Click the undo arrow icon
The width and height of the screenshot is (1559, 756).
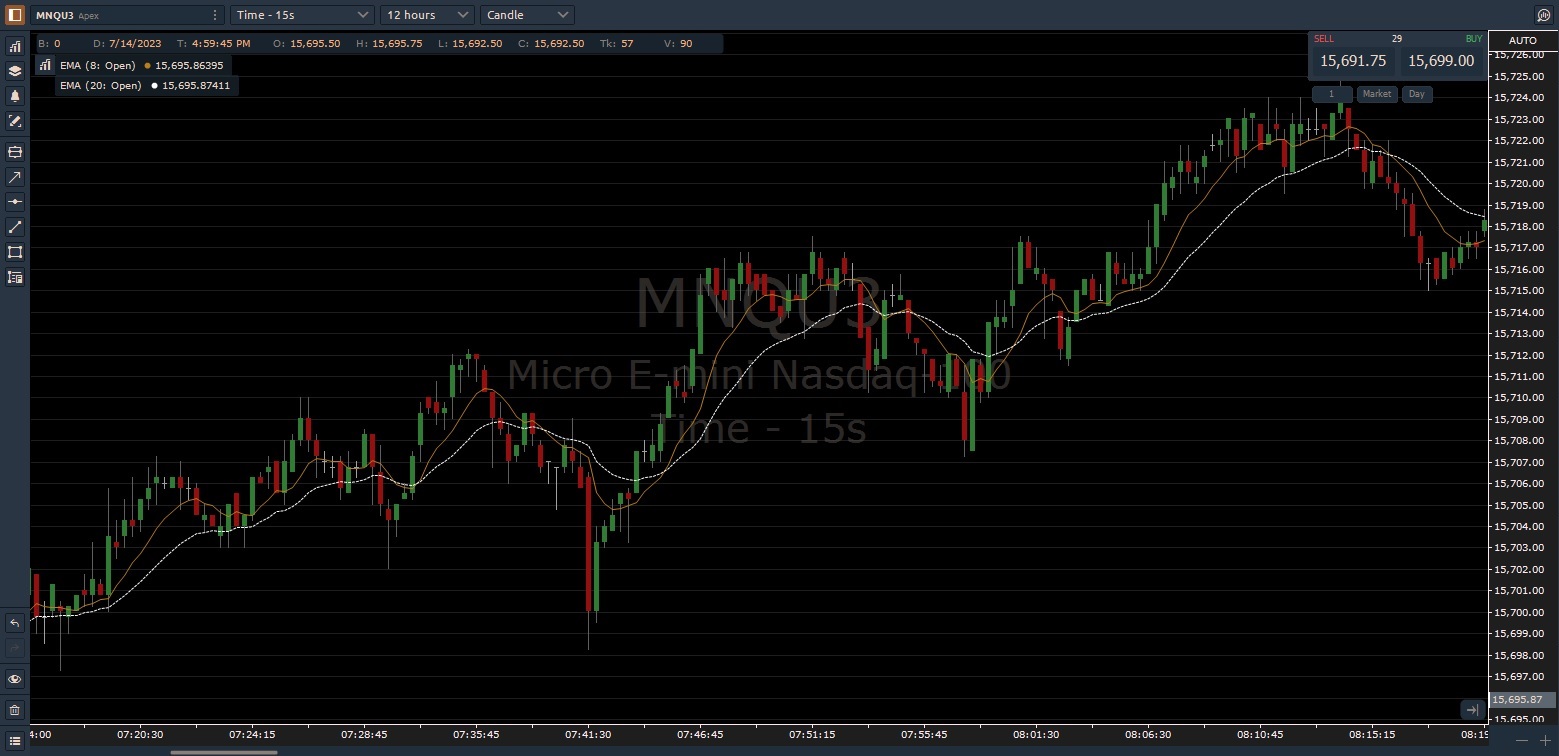coord(15,622)
